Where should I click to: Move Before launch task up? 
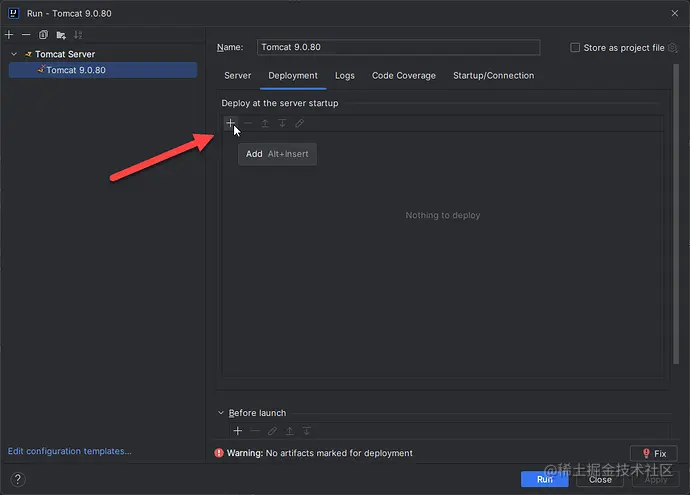point(289,430)
